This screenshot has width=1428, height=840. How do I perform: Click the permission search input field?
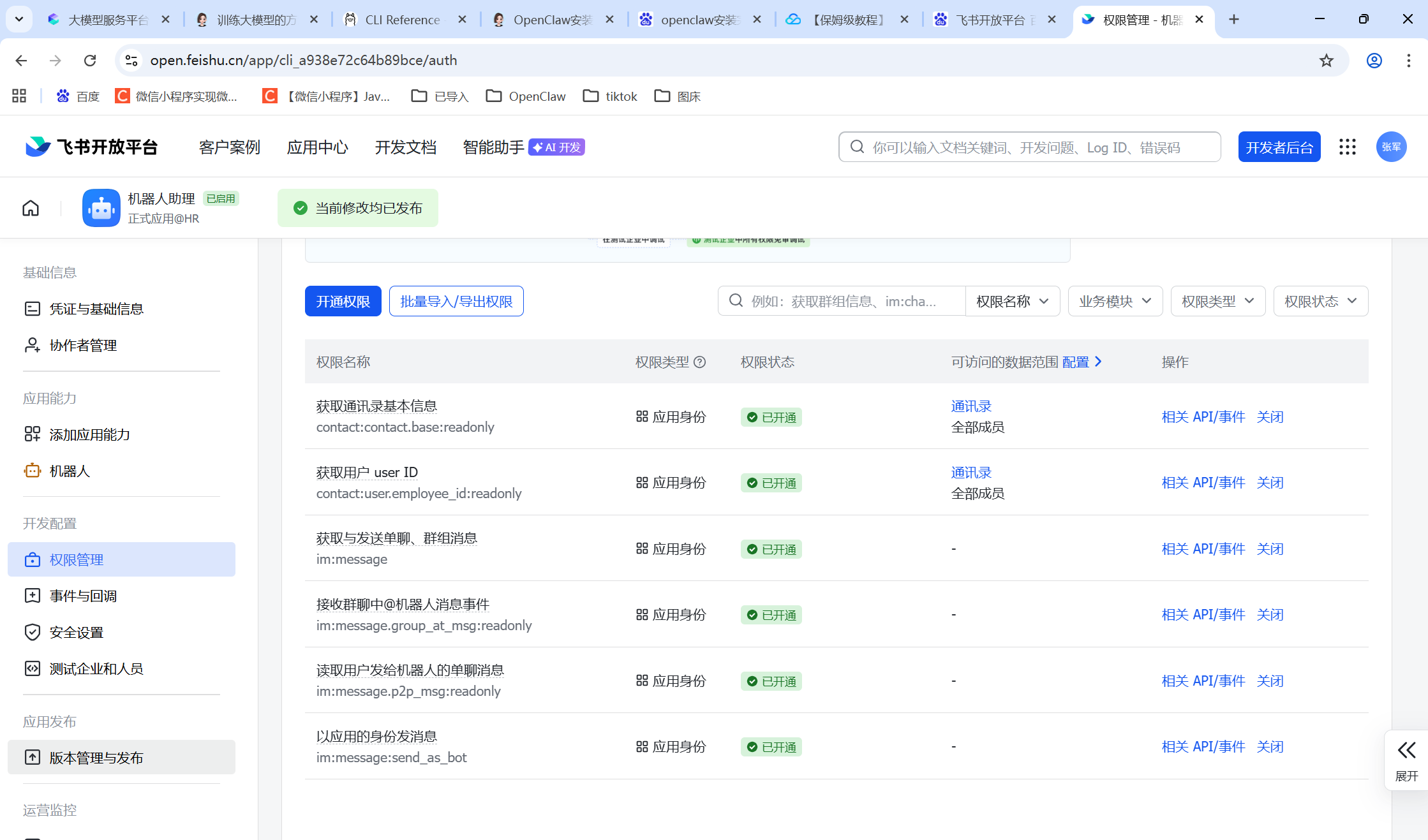842,301
